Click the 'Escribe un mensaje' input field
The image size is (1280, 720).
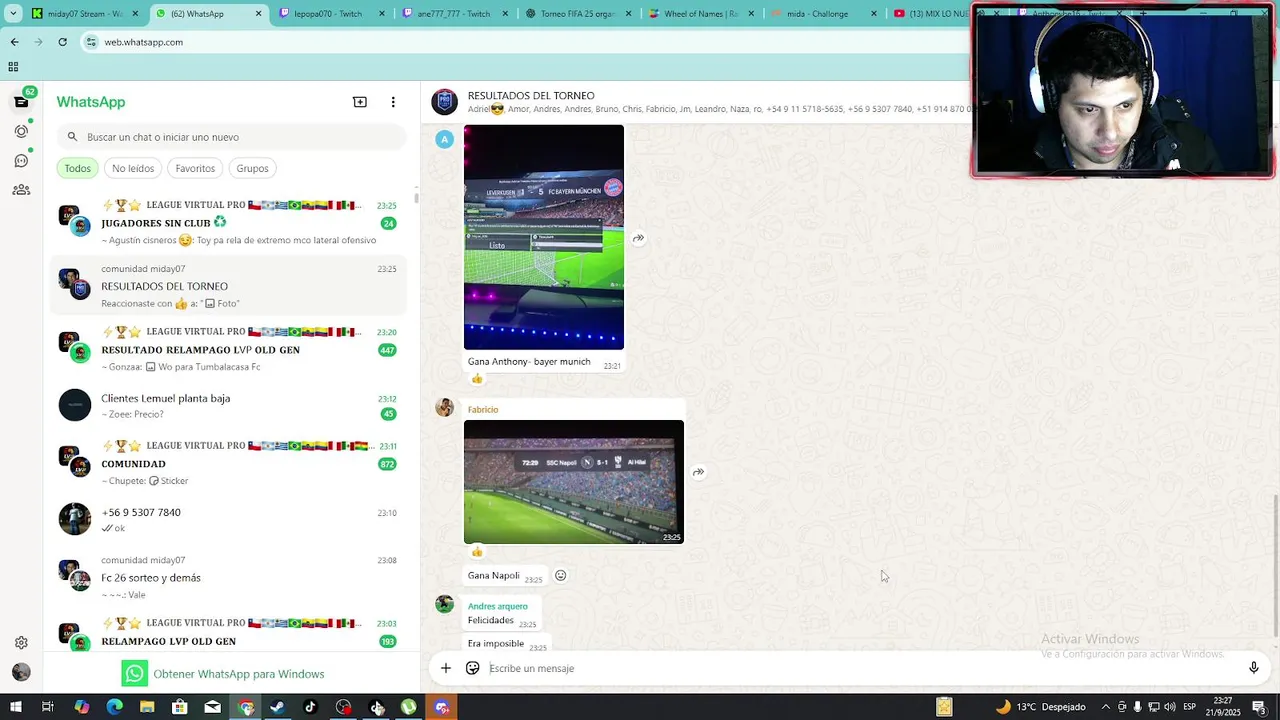[x=860, y=668]
